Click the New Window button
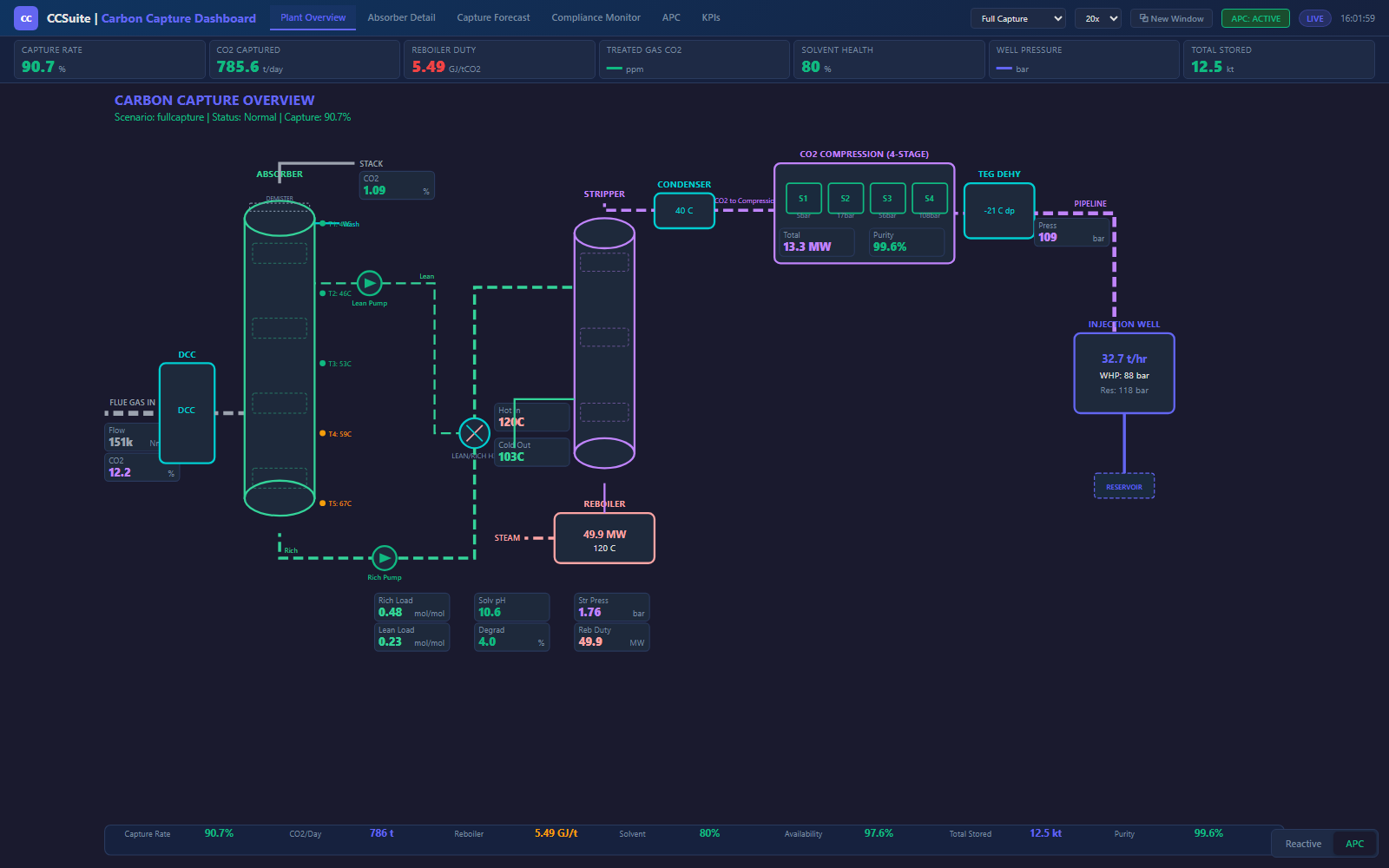 [x=1170, y=17]
